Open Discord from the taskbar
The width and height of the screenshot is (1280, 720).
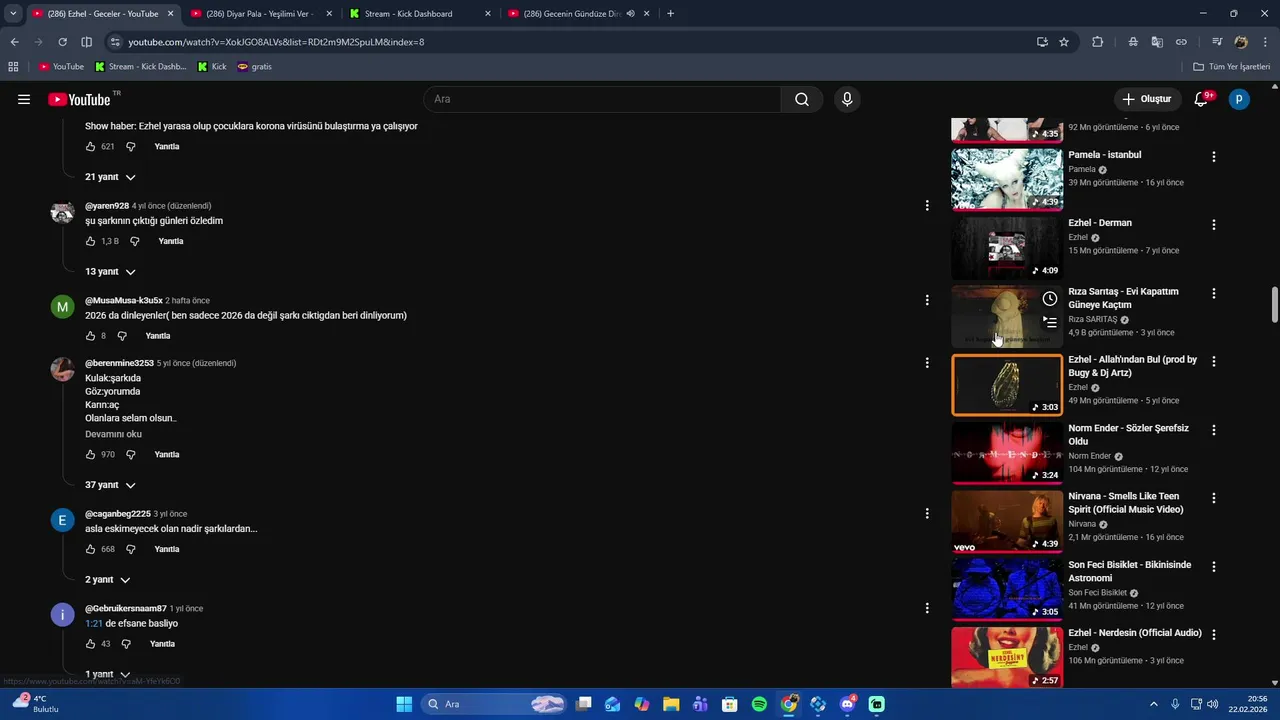coord(848,704)
